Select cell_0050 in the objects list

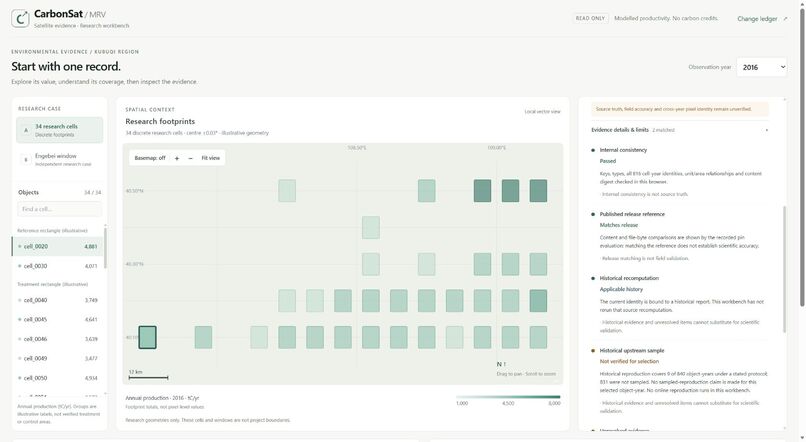[58, 378]
